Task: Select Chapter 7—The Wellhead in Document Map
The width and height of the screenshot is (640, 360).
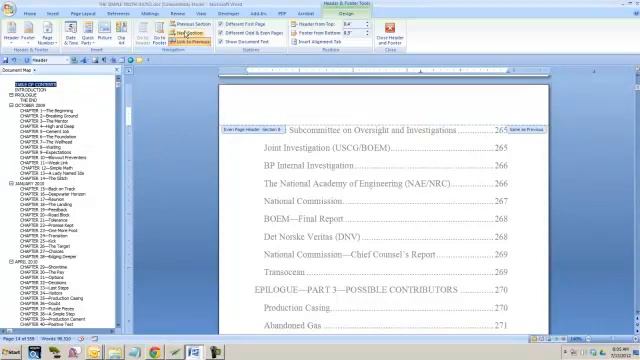Action: pos(46,142)
